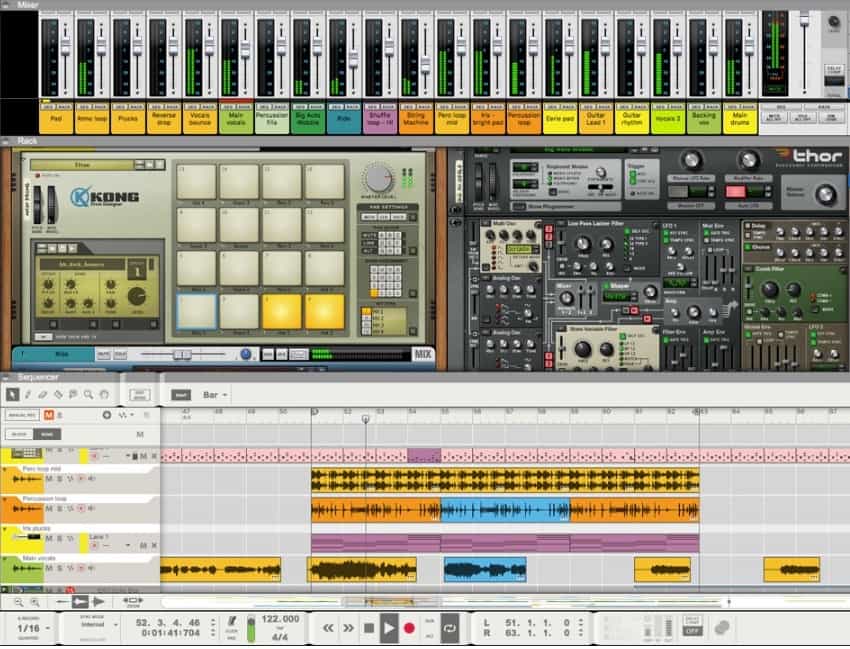Select the Hand tool in sequencer toolbar
This screenshot has width=850, height=649.
(x=104, y=395)
